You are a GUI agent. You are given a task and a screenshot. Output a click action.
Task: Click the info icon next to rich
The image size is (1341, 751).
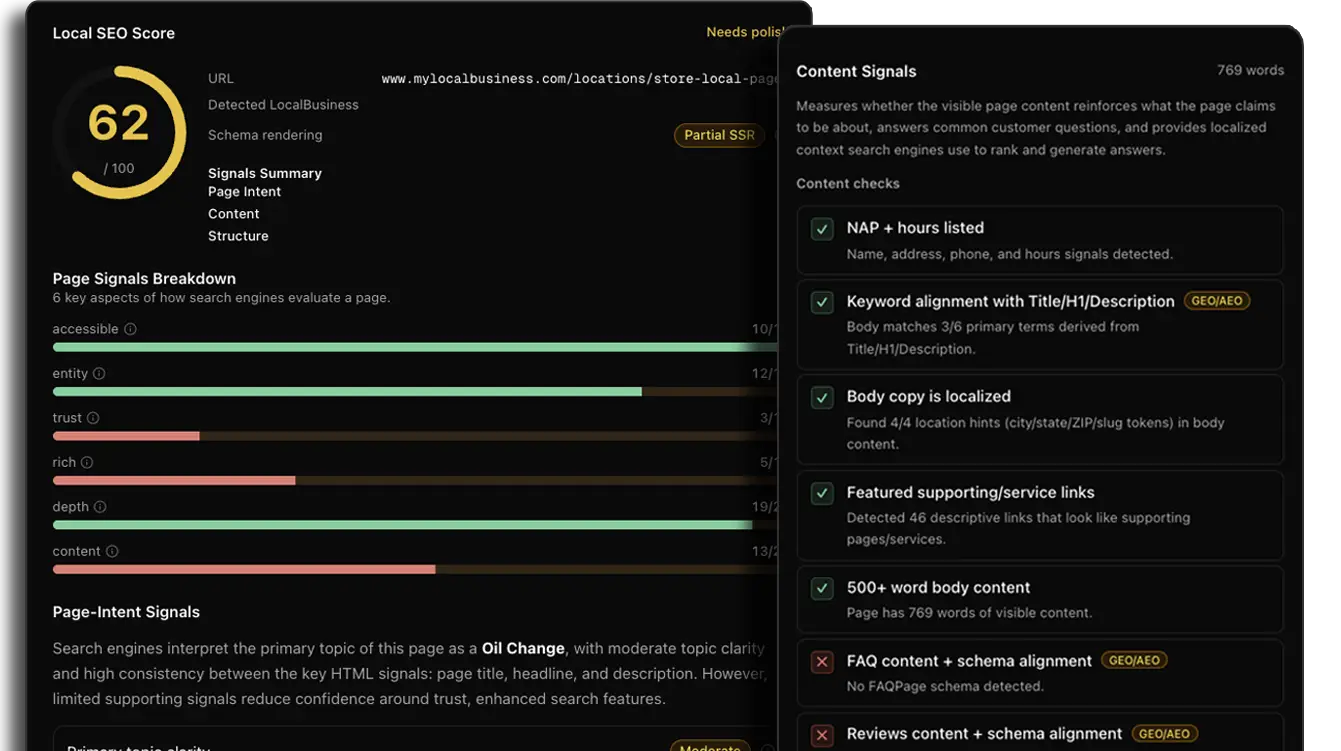(x=87, y=462)
